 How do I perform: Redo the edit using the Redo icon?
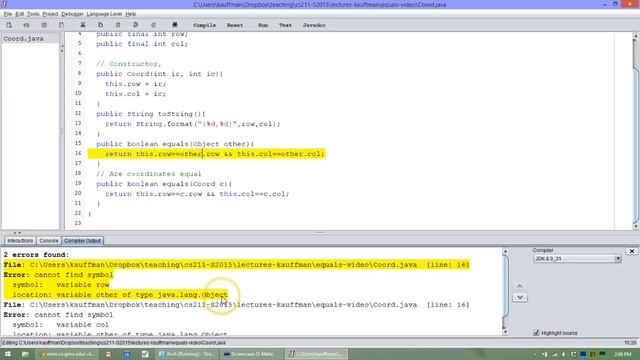click(x=153, y=25)
